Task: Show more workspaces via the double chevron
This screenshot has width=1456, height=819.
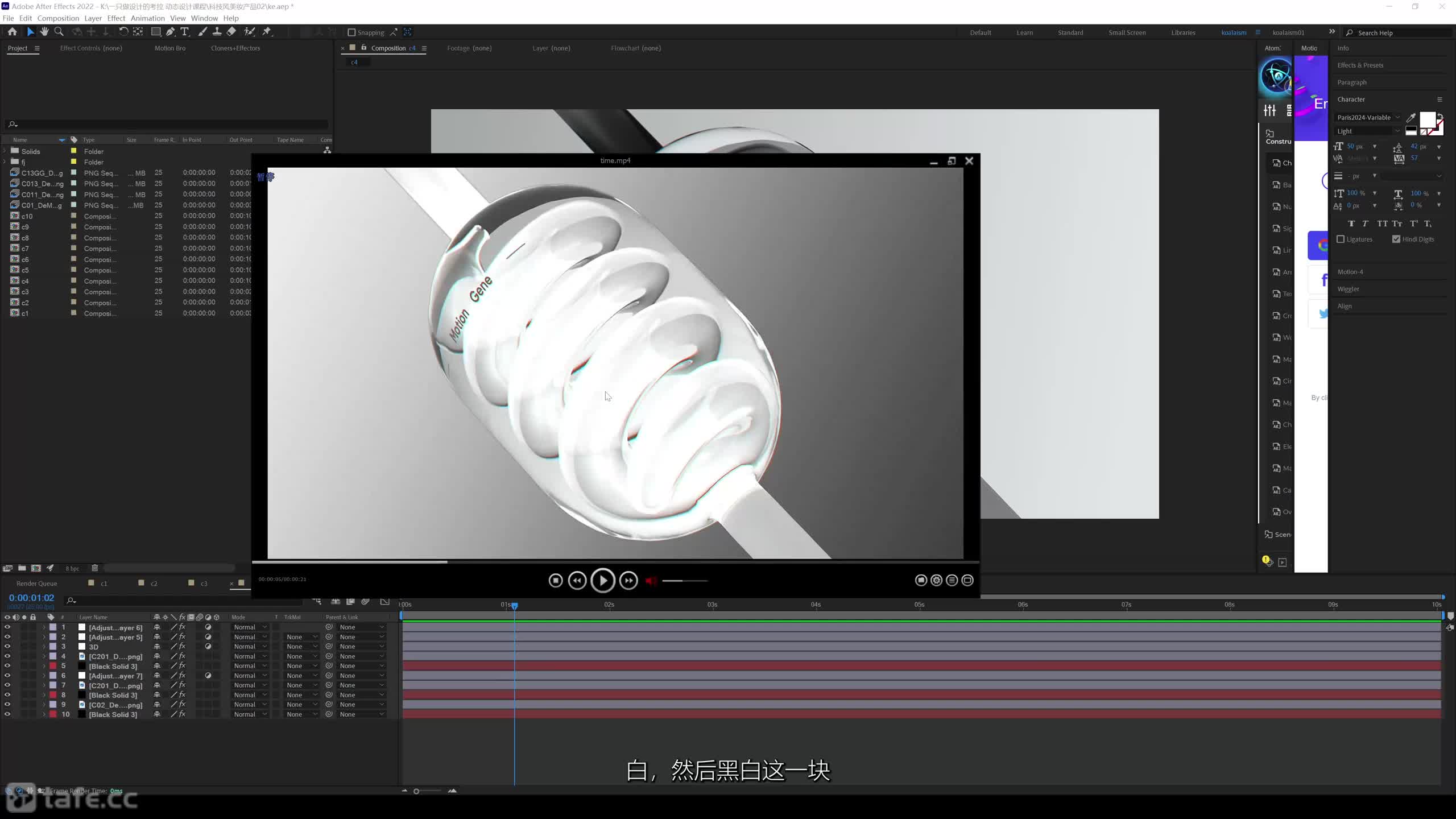Action: [1332, 32]
